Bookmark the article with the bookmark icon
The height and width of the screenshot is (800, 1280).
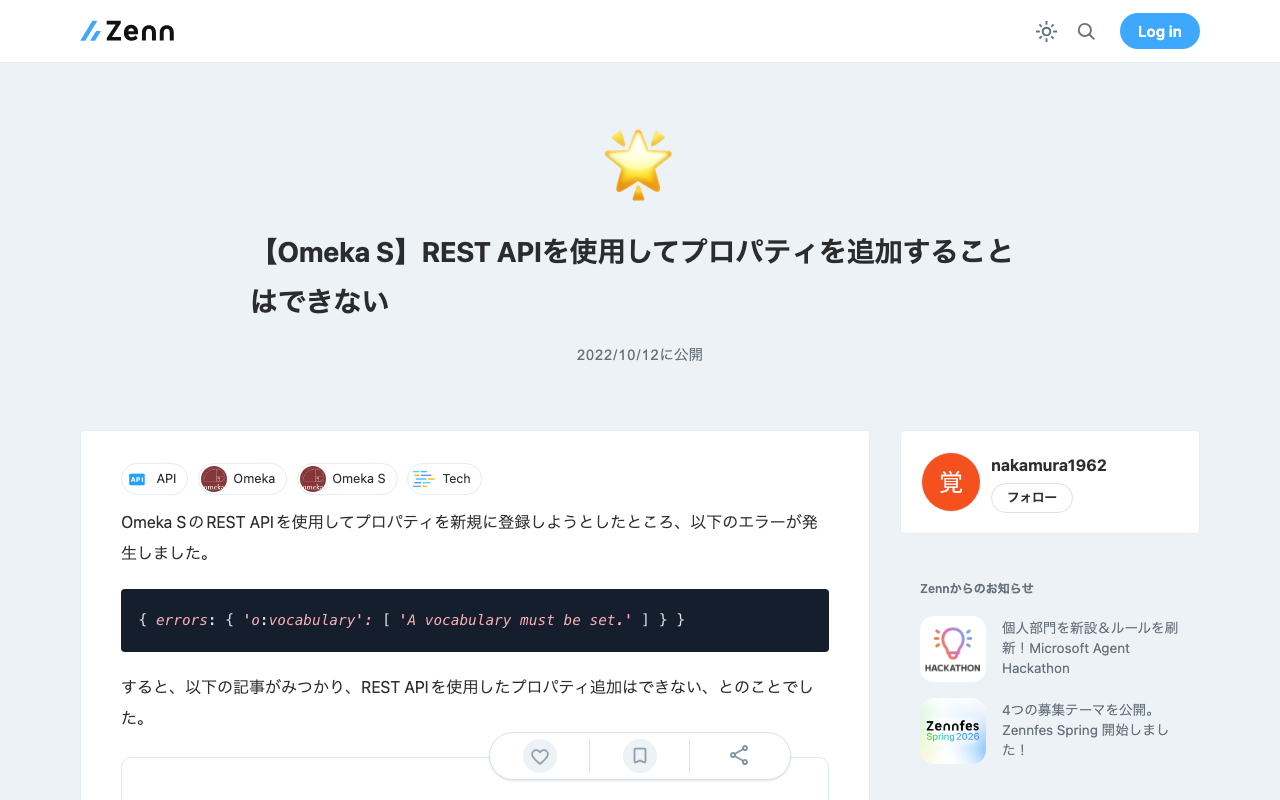click(640, 756)
